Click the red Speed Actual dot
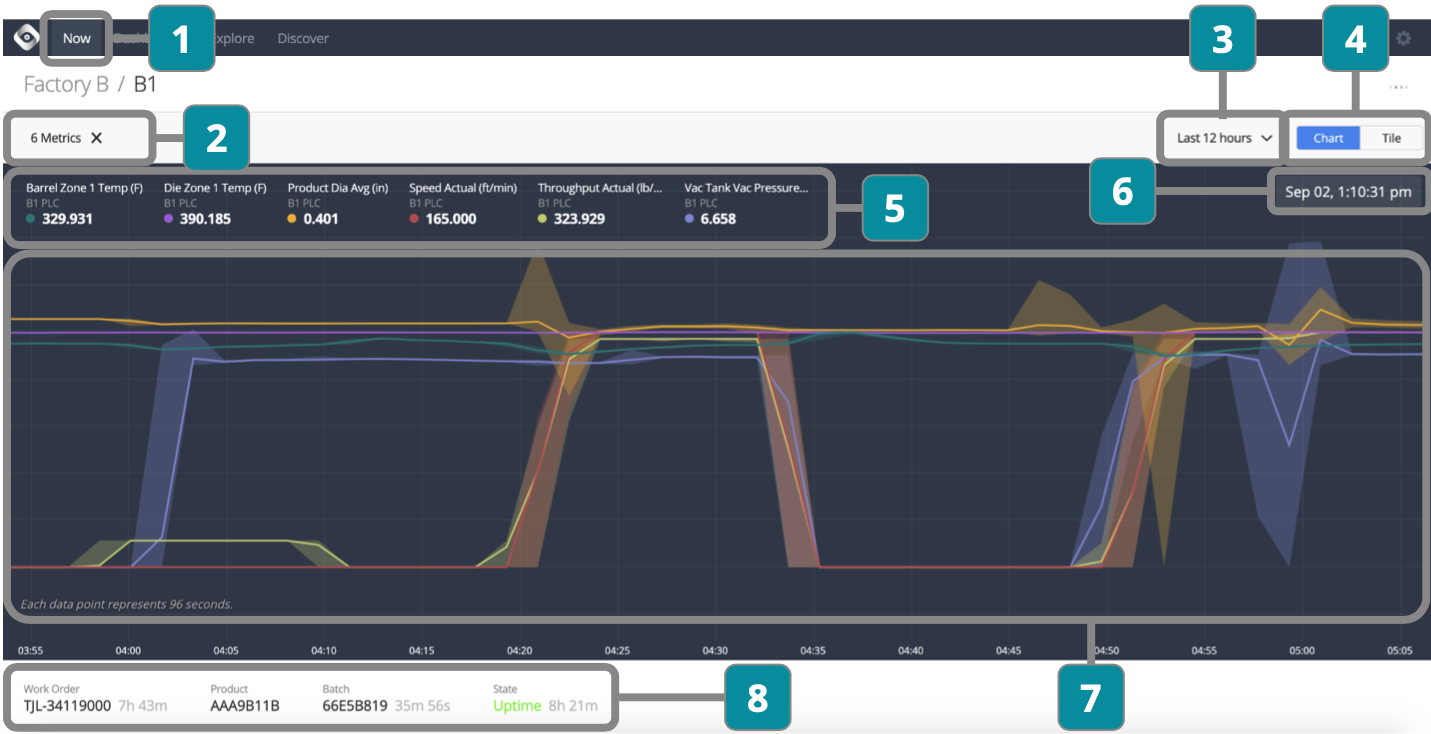The image size is (1431, 734). [x=414, y=219]
